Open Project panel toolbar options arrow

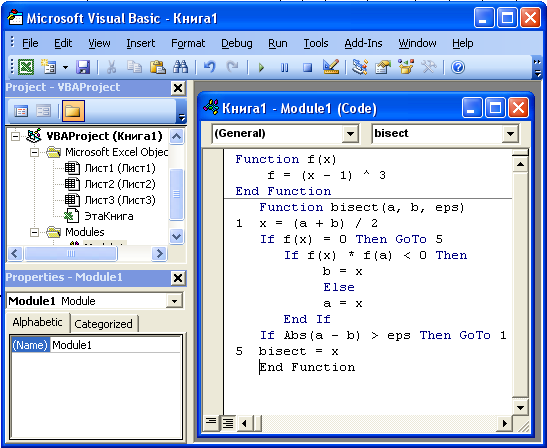coord(182,117)
